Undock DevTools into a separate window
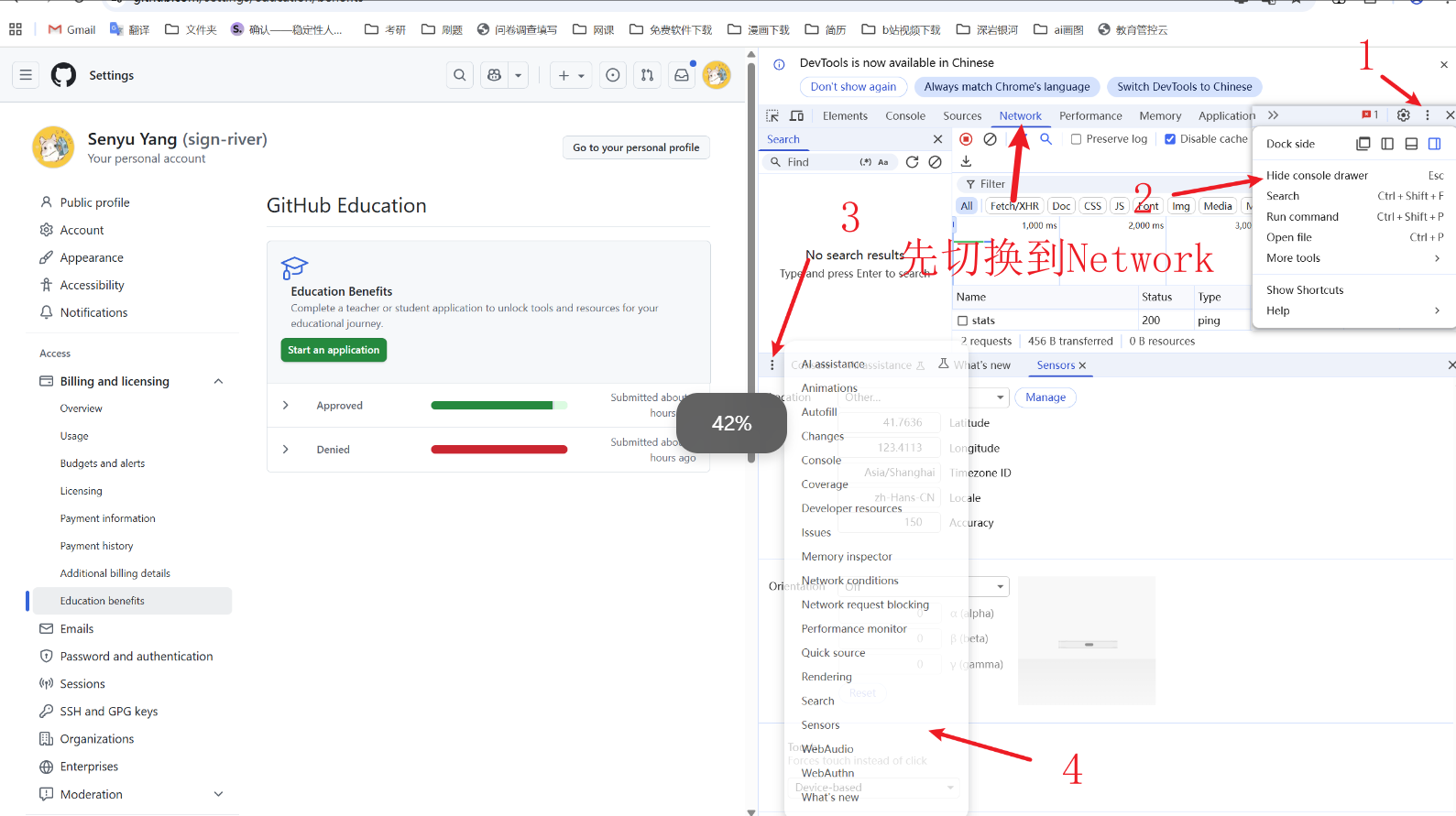The width and height of the screenshot is (1456, 816). 1363,144
